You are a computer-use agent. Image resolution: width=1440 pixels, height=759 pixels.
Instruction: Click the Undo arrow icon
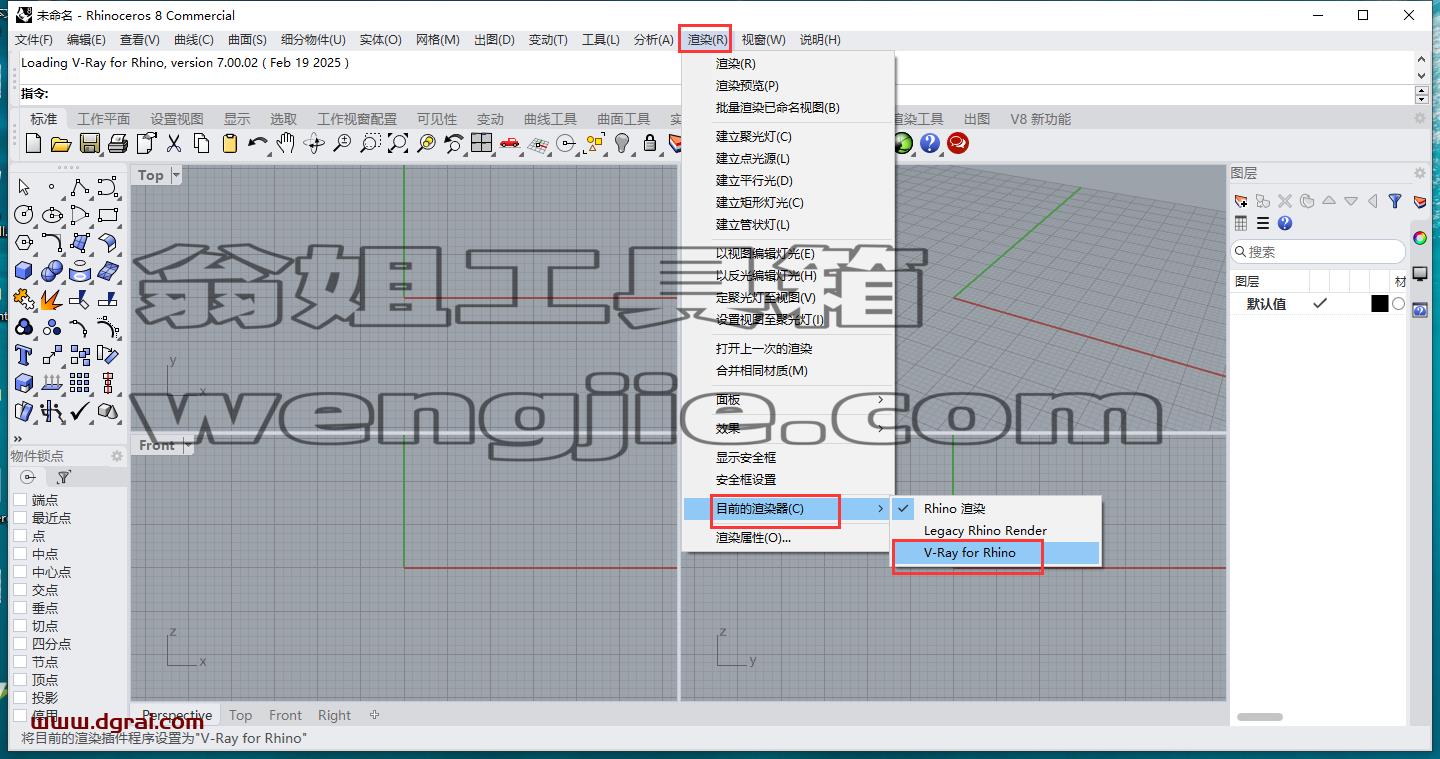point(258,143)
